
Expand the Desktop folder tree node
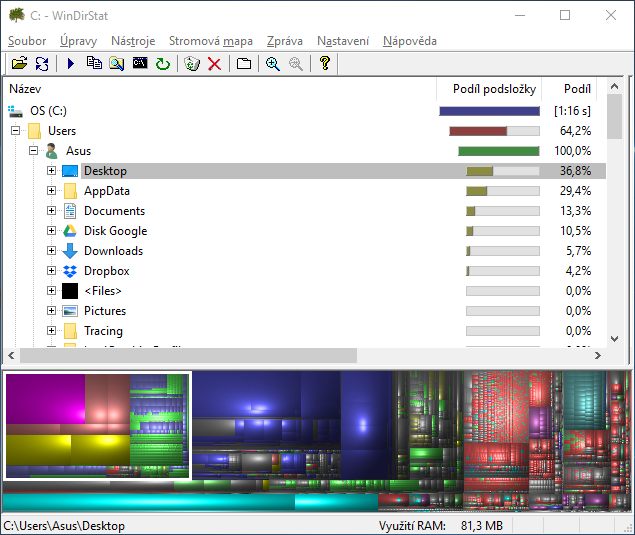pyautogui.click(x=52, y=171)
